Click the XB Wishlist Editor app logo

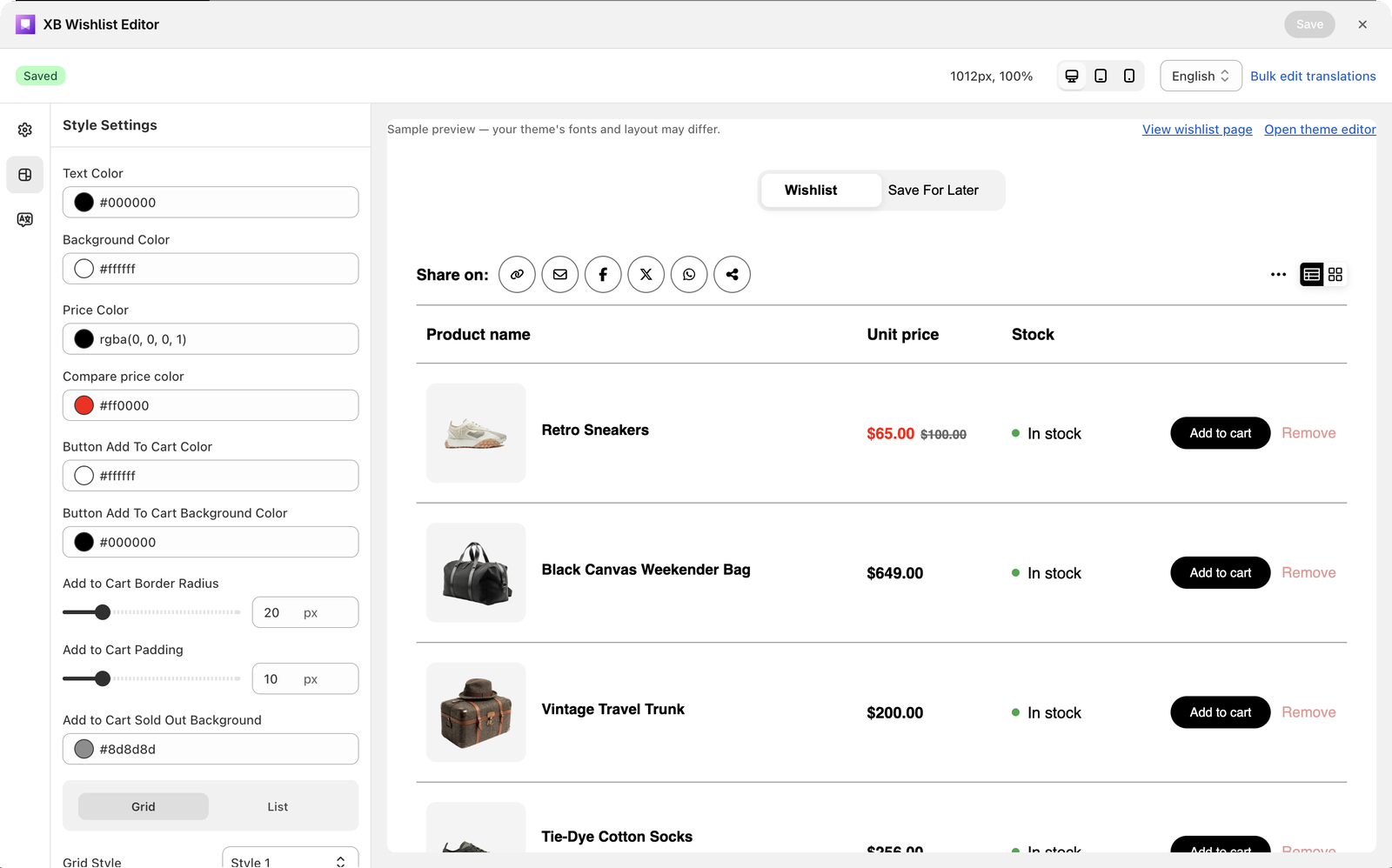pyautogui.click(x=25, y=24)
